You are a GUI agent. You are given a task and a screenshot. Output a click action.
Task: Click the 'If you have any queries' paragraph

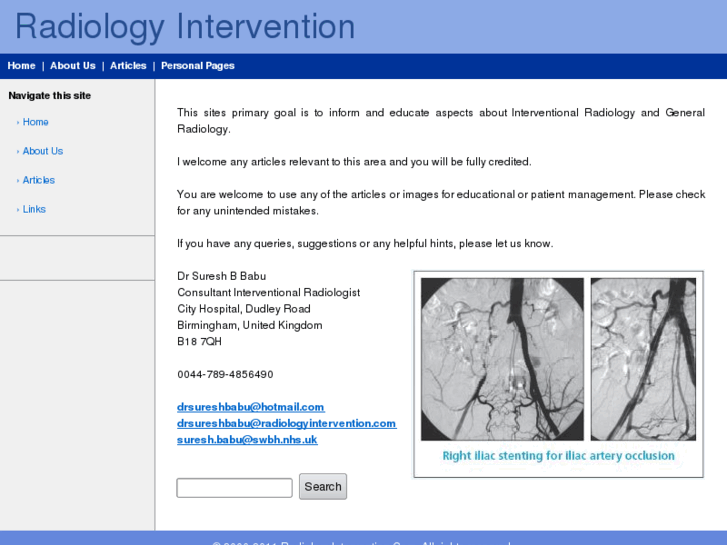[x=365, y=244]
